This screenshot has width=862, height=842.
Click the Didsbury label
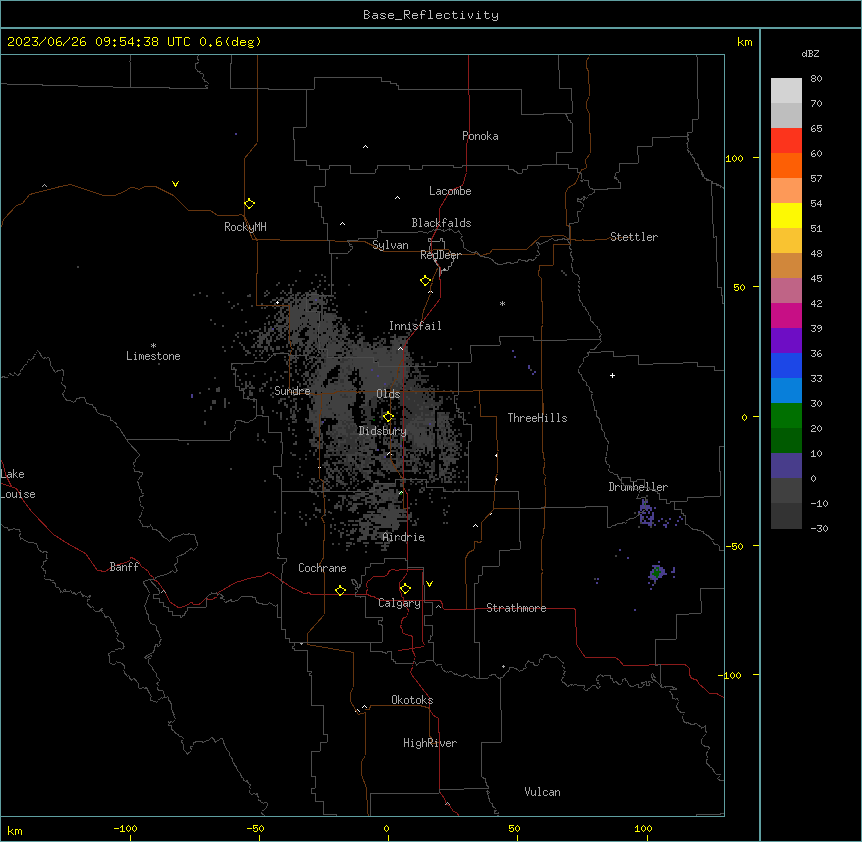383,431
